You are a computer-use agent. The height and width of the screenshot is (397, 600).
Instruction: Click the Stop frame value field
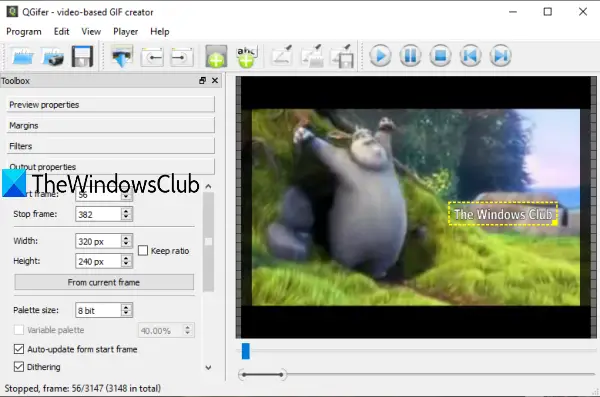[x=98, y=214]
